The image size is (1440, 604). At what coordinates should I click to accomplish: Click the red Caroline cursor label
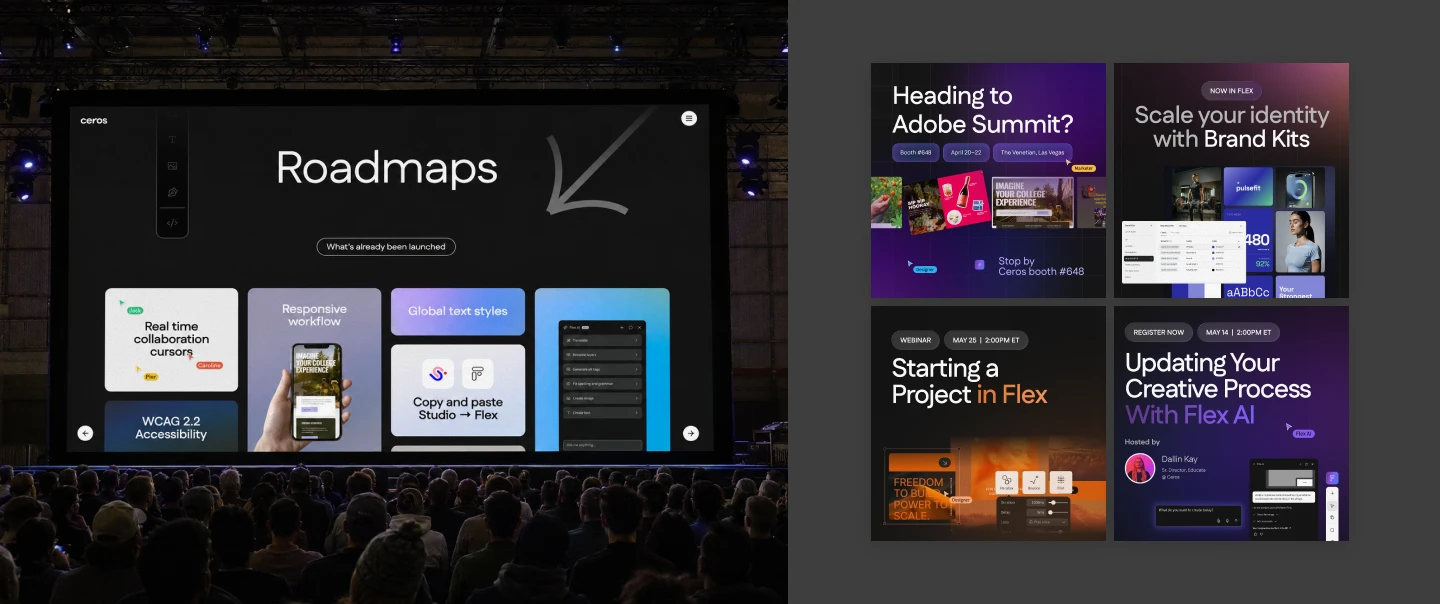(x=209, y=365)
